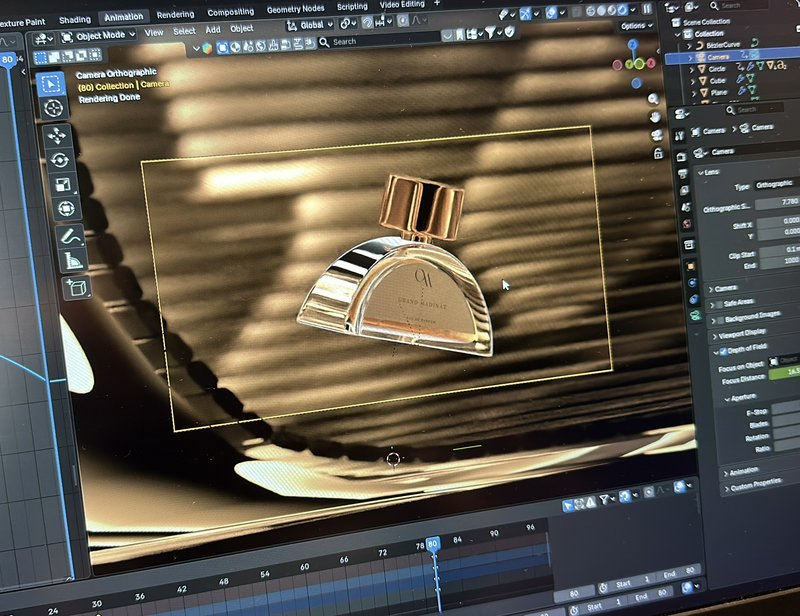Toggle only-selected arrow in timeline header
This screenshot has width=800, height=616.
click(x=567, y=505)
